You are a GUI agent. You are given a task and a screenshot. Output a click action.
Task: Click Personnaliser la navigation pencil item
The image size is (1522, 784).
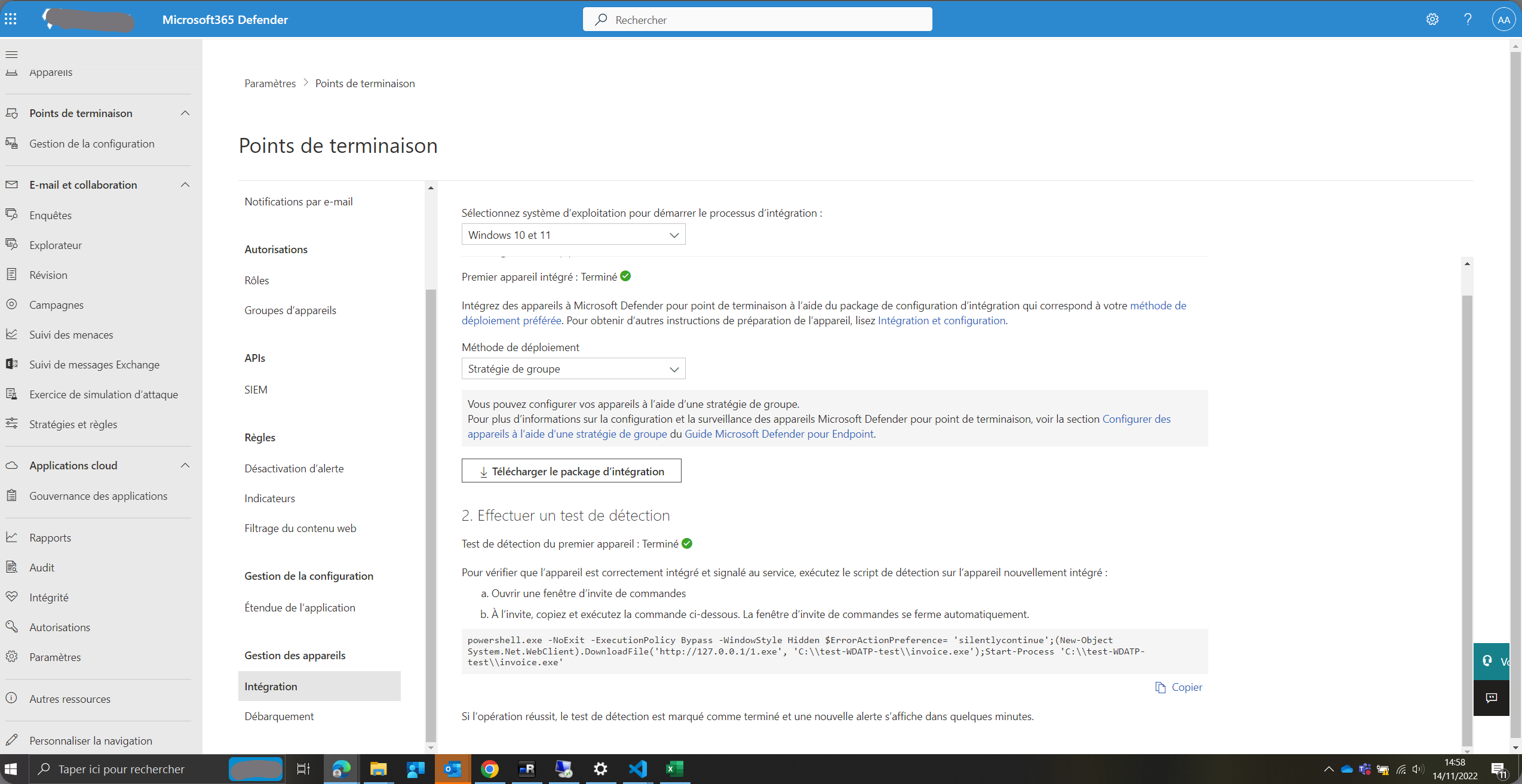tap(91, 740)
